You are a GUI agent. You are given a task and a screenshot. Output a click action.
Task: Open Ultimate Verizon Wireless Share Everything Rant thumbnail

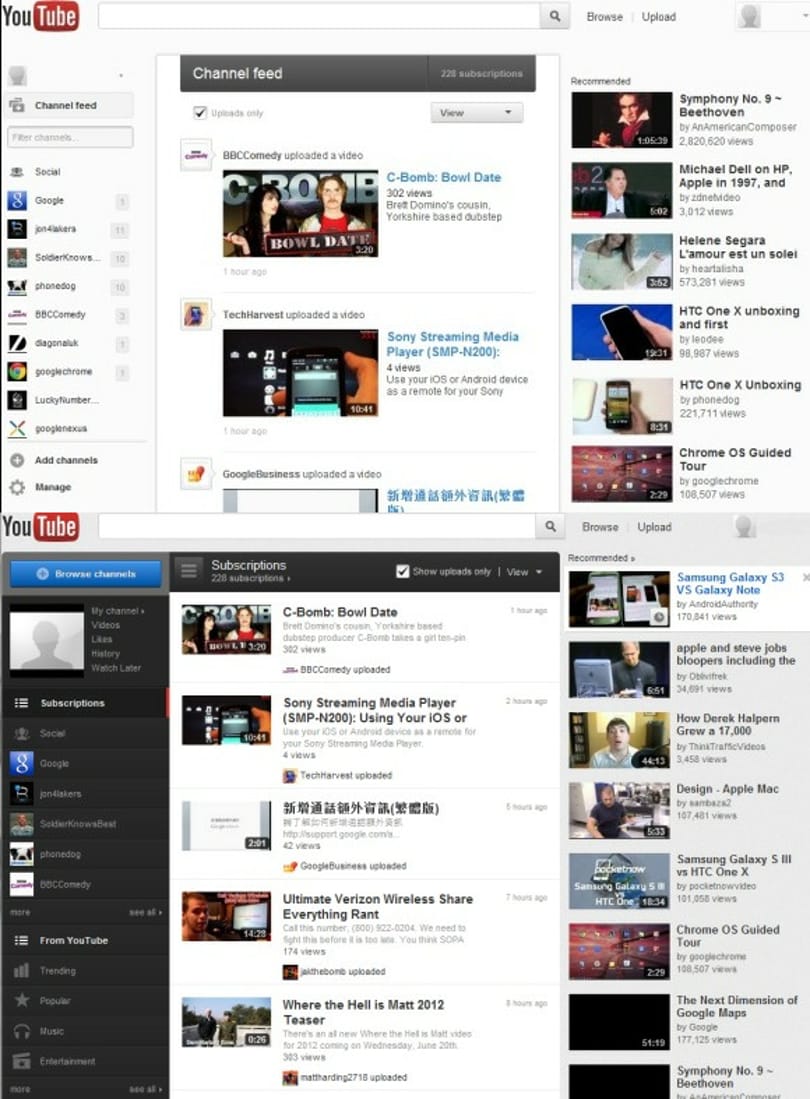click(226, 917)
